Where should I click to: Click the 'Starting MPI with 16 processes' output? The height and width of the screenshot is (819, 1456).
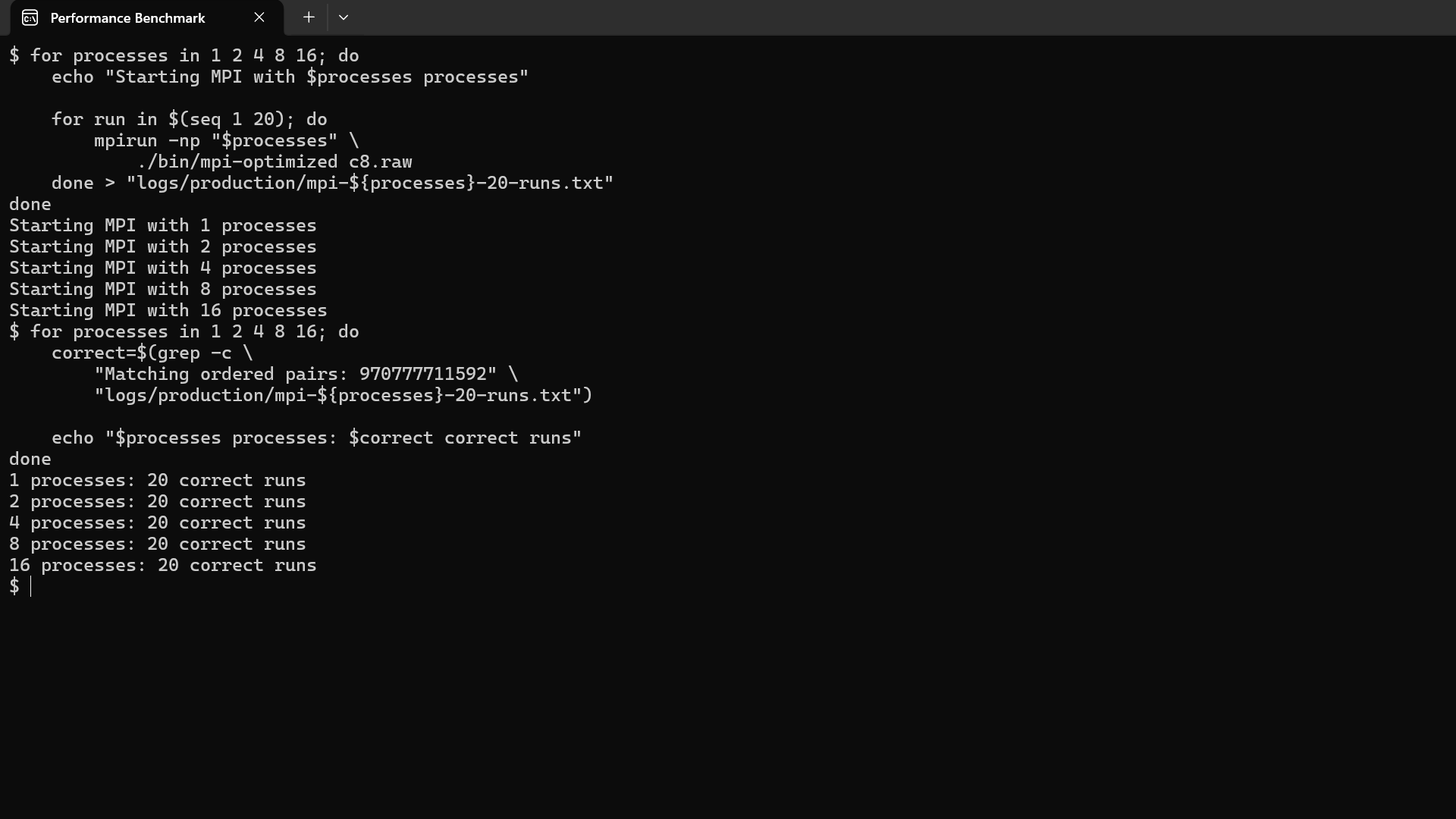168,311
